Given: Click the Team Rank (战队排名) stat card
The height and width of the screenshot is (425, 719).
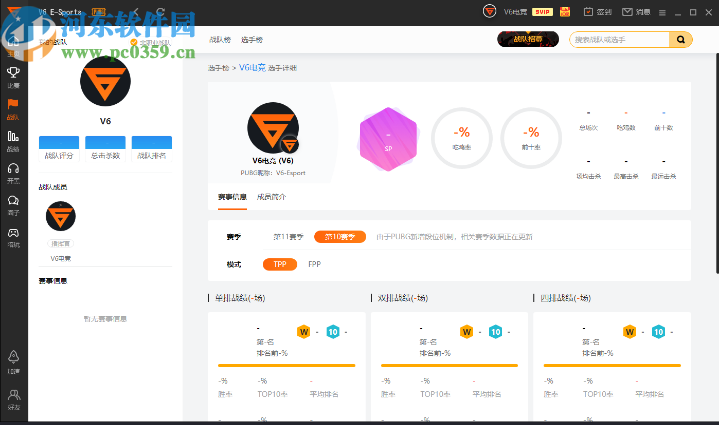Looking at the screenshot, I should [152, 149].
